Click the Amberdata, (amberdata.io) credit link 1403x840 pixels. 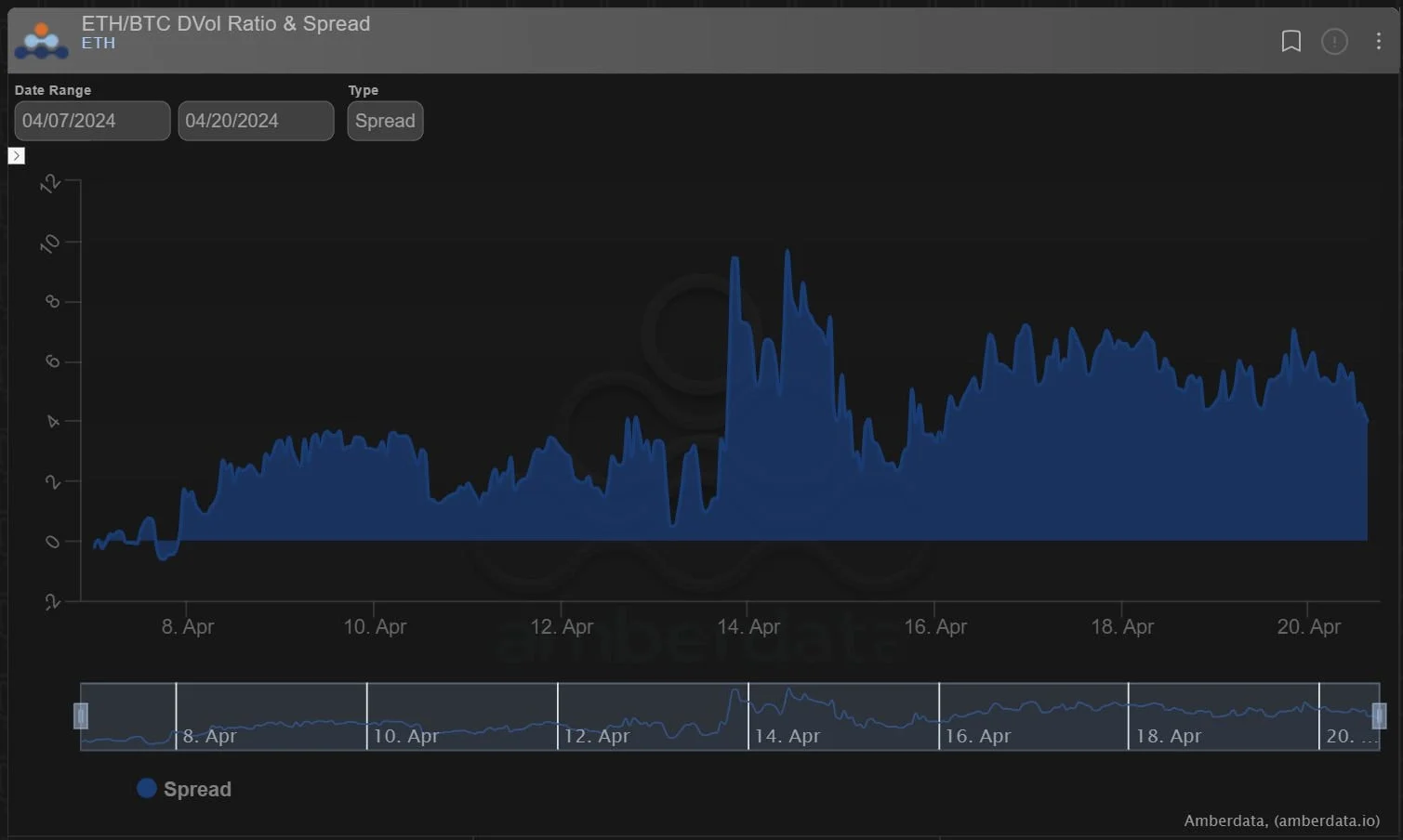coord(1281,820)
